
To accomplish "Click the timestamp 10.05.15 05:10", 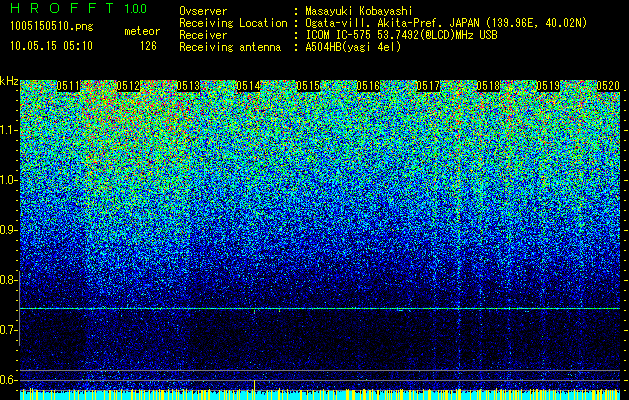I will tap(51, 46).
